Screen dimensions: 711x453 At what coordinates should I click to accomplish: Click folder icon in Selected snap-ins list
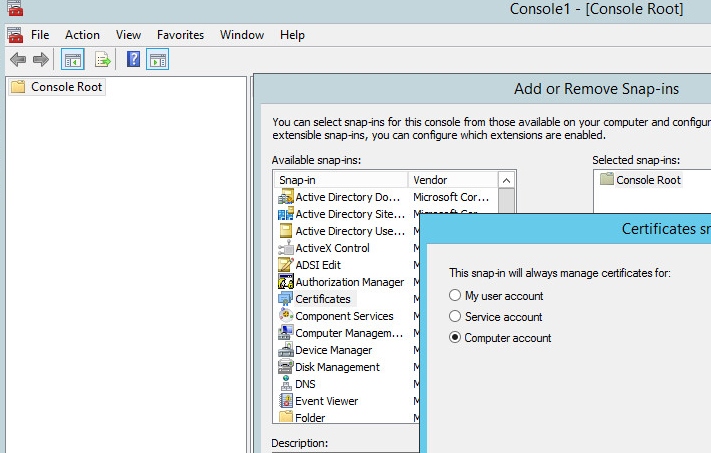tap(607, 179)
